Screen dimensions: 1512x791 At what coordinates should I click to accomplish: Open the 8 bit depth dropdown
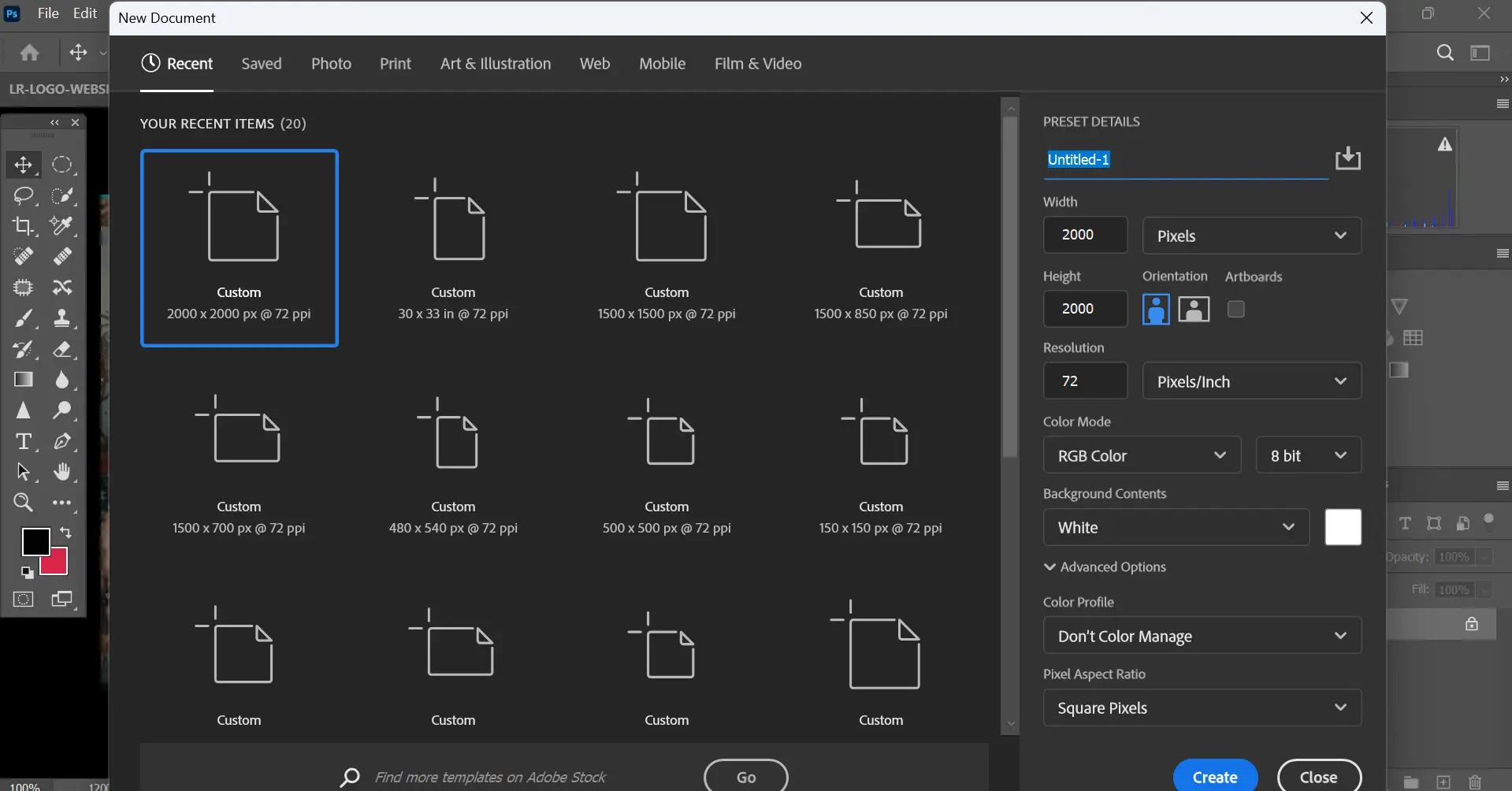coord(1309,455)
